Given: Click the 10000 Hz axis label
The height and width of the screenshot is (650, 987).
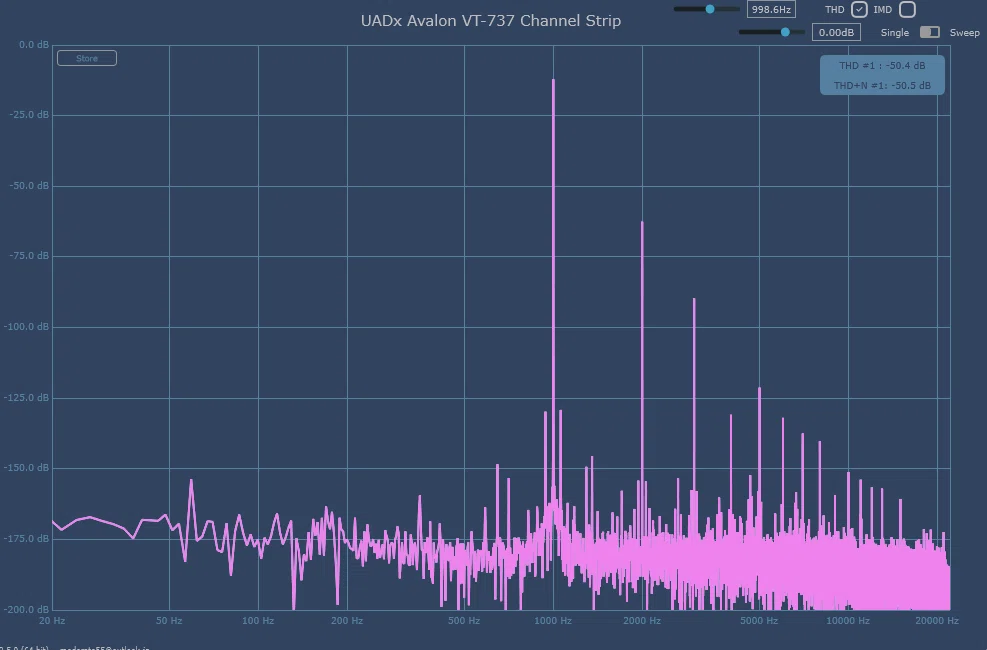Looking at the screenshot, I should 848,620.
